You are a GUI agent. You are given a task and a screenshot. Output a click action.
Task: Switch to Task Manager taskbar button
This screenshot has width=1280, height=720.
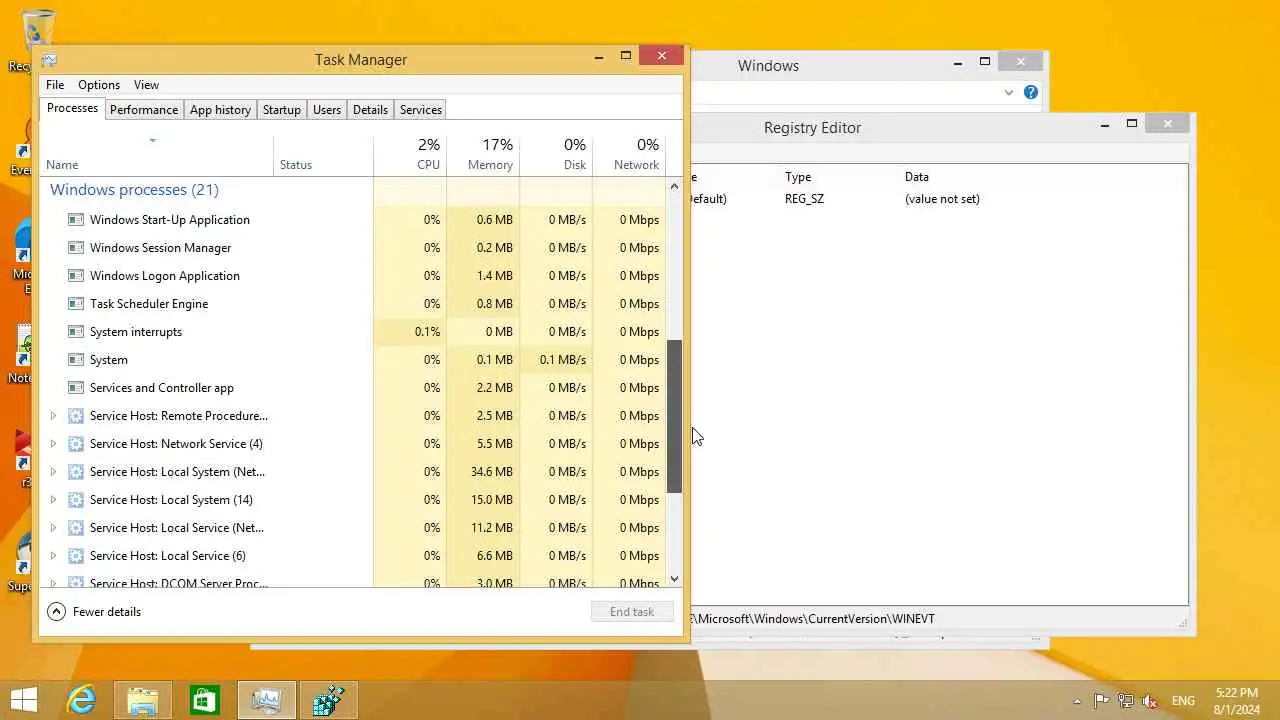click(x=266, y=700)
